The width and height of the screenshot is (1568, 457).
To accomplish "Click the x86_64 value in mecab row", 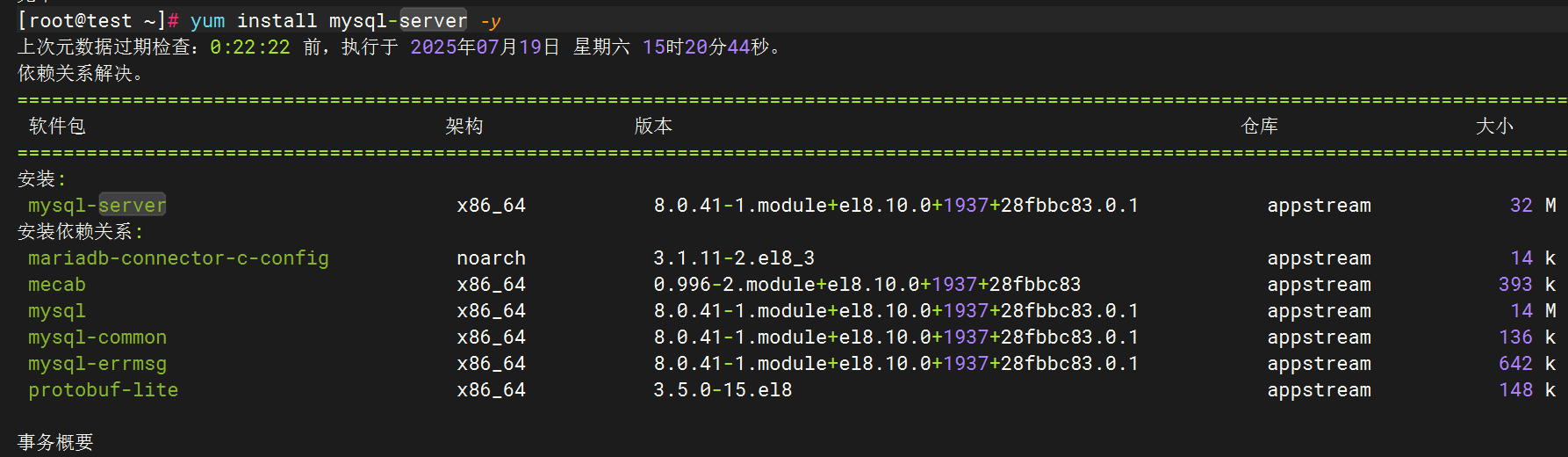I will pyautogui.click(x=491, y=285).
